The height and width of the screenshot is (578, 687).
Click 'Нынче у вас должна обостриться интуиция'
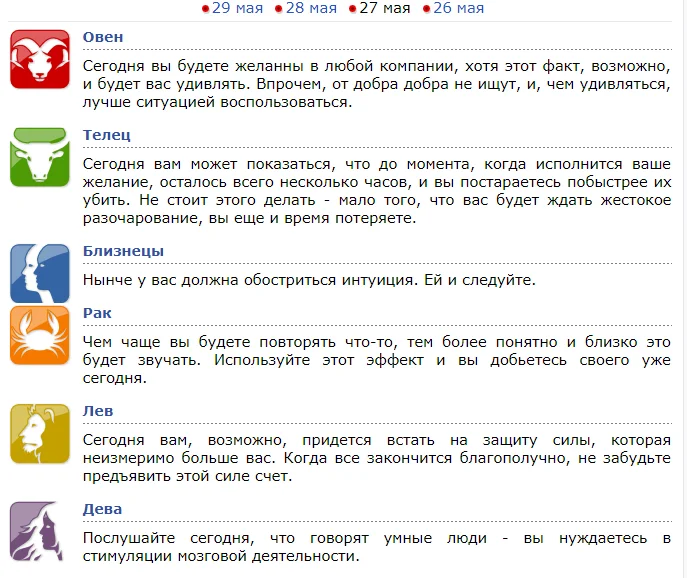(248, 280)
